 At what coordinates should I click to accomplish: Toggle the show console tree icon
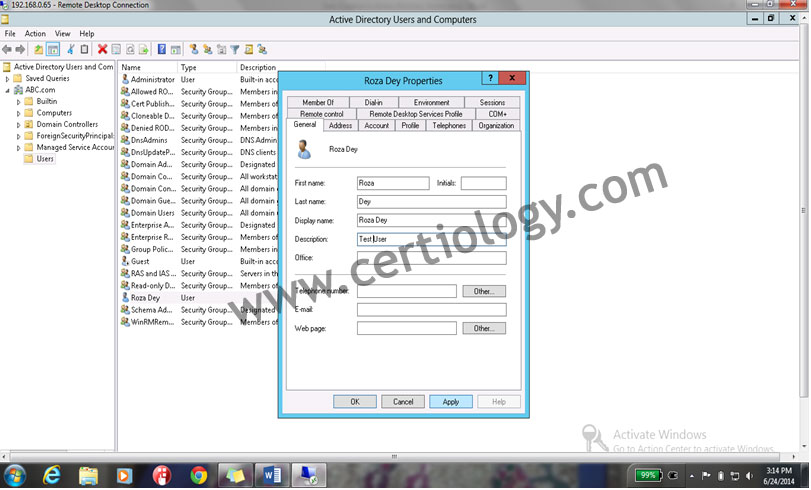[x=53, y=50]
